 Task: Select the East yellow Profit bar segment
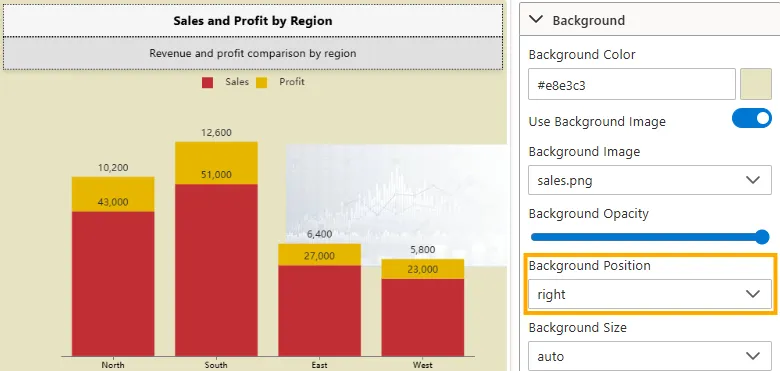tap(319, 255)
